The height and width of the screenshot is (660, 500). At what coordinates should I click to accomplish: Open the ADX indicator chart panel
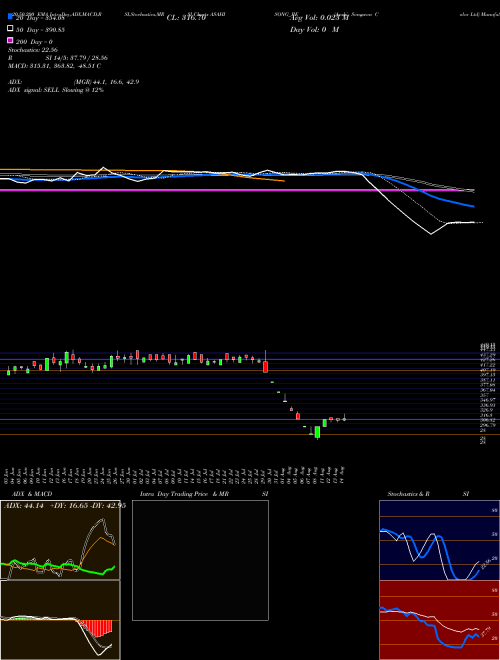tap(60, 540)
